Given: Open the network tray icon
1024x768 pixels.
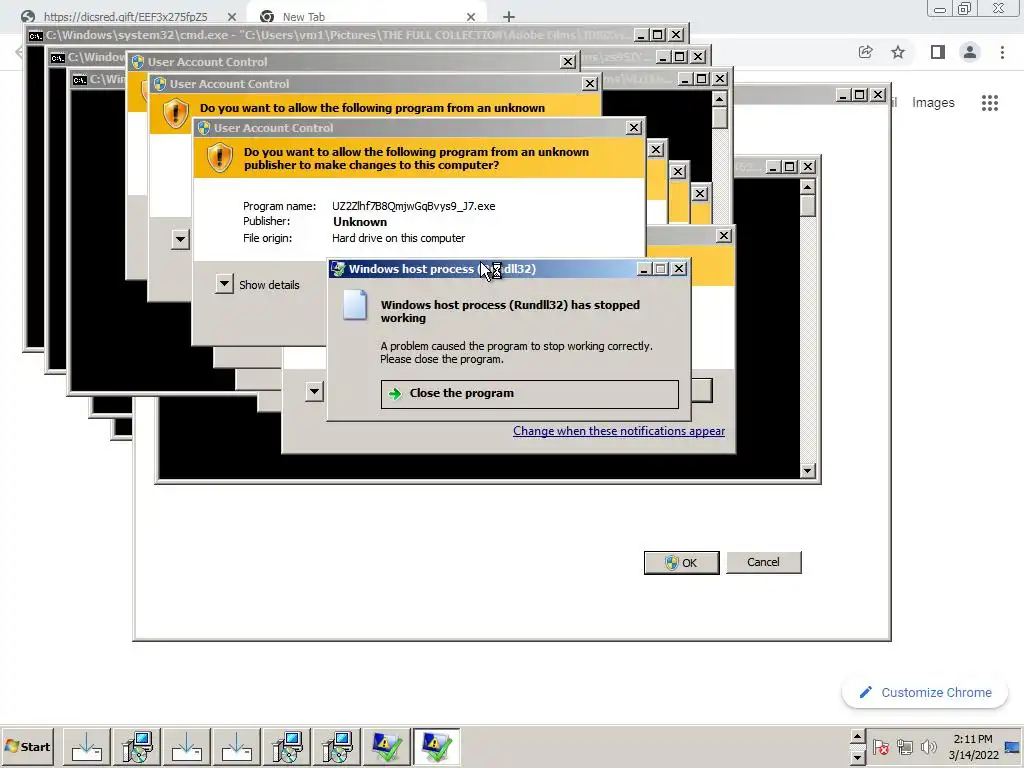Looking at the screenshot, I should tap(904, 746).
